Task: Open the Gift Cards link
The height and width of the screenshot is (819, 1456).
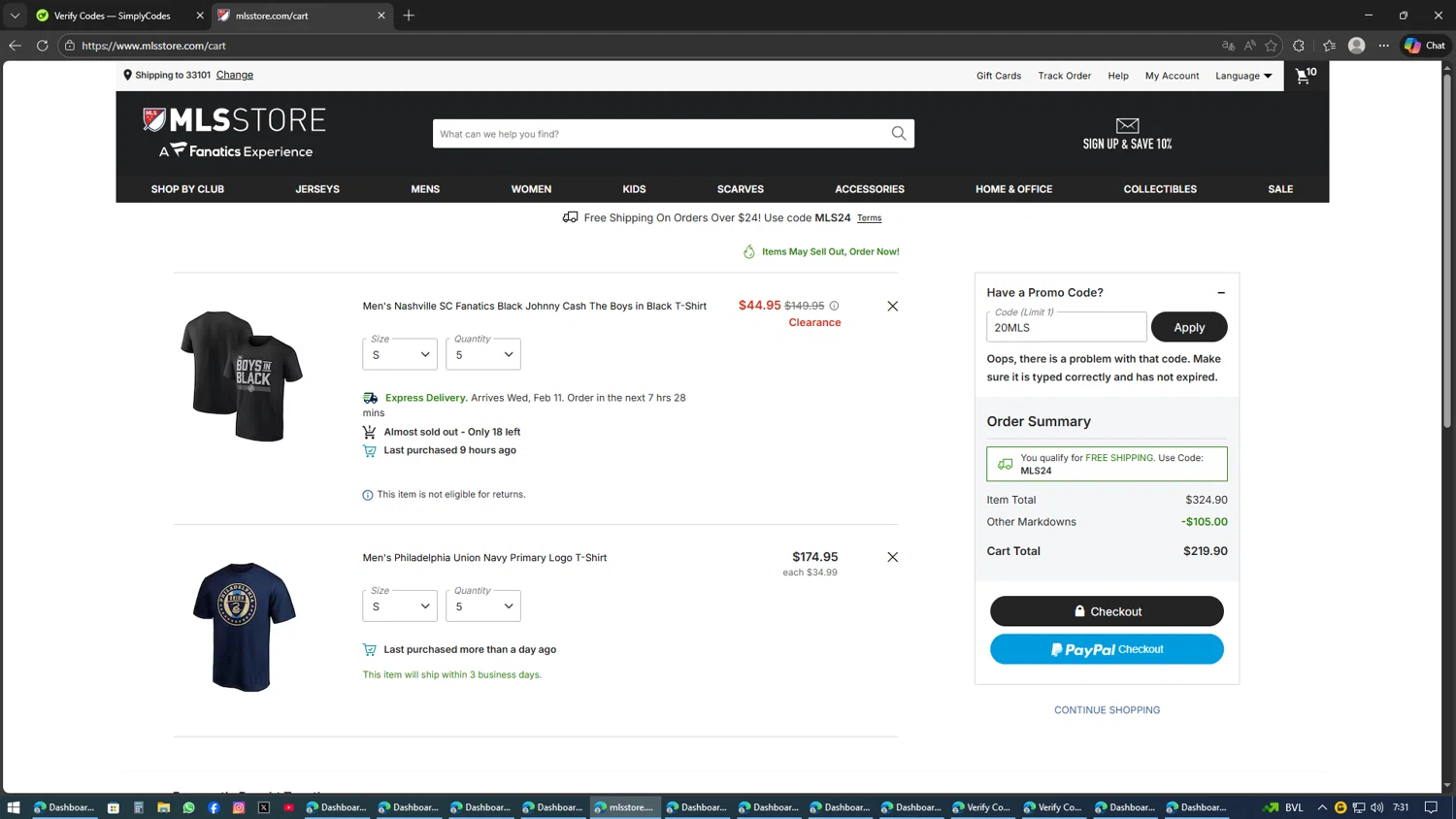Action: (x=999, y=76)
